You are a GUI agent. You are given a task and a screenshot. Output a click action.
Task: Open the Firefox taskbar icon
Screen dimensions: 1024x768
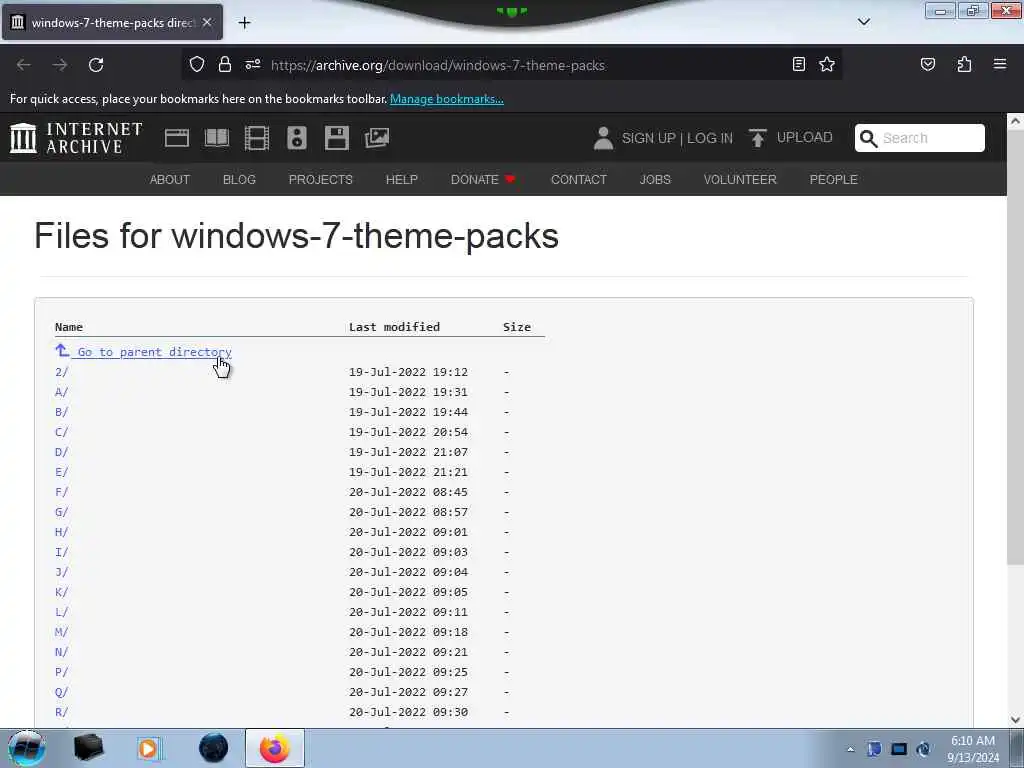pos(275,748)
